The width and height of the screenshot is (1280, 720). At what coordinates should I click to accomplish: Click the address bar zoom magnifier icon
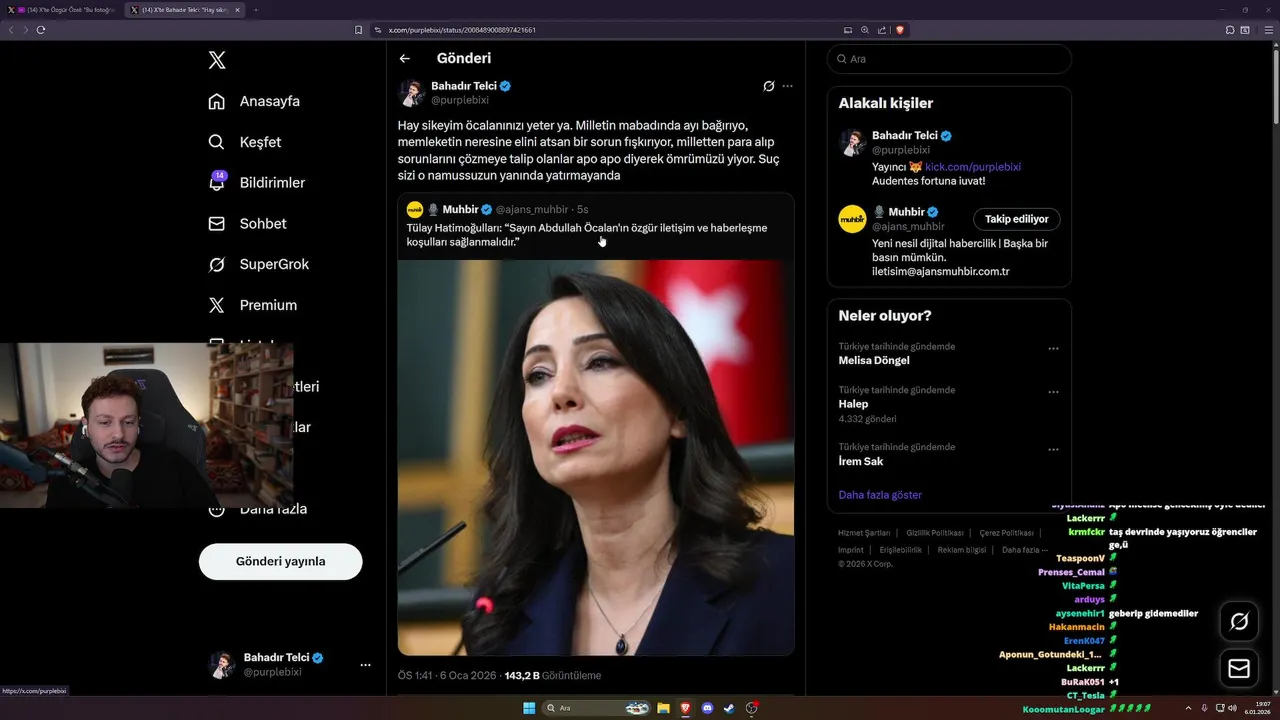(x=865, y=30)
